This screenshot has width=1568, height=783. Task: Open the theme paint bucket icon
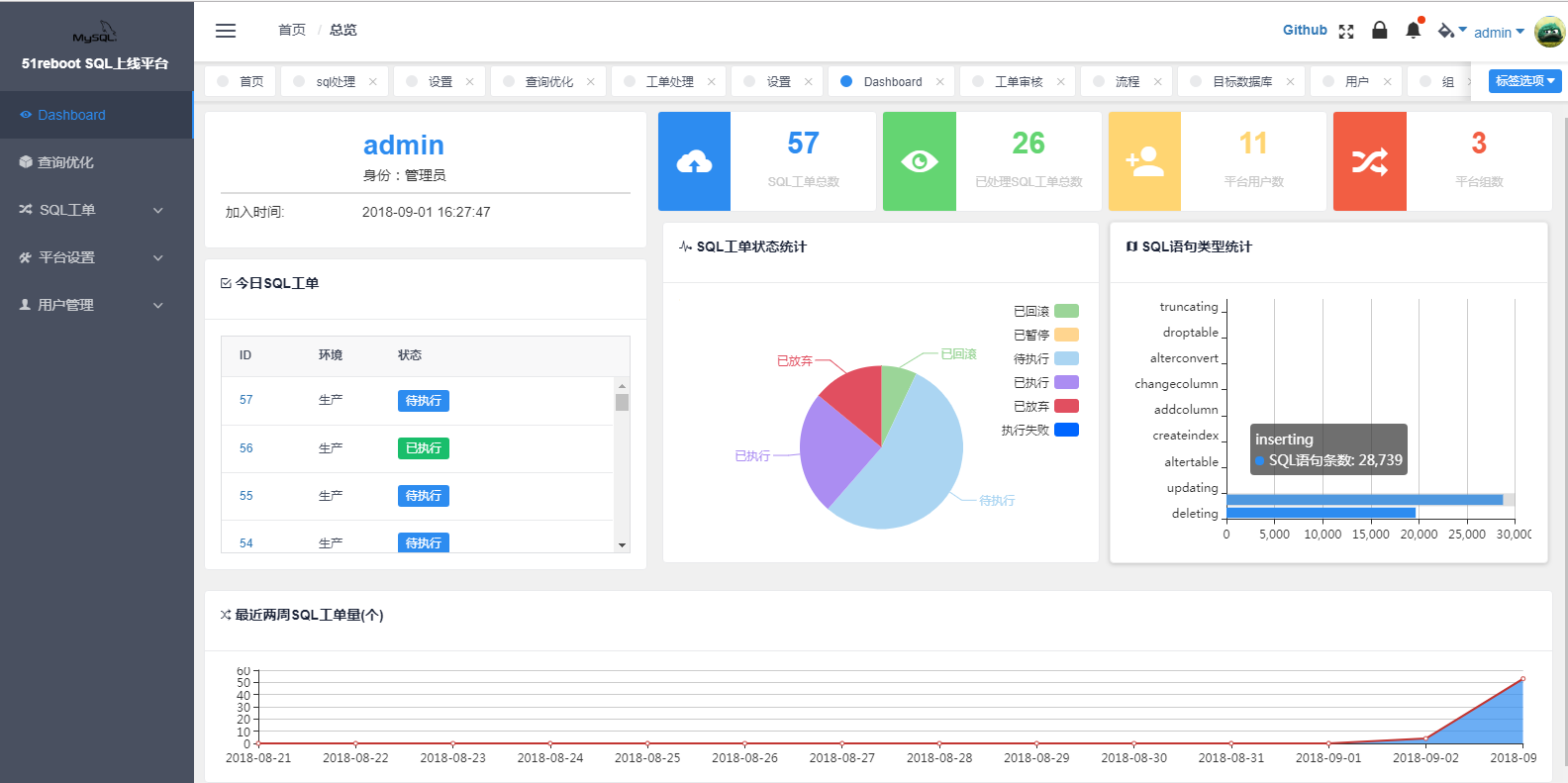(x=1446, y=31)
